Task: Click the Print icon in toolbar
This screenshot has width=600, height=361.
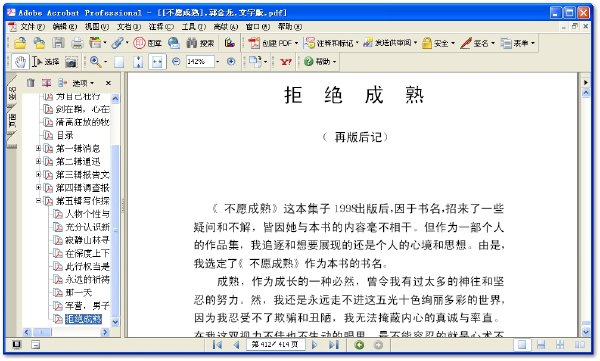Action: point(77,43)
